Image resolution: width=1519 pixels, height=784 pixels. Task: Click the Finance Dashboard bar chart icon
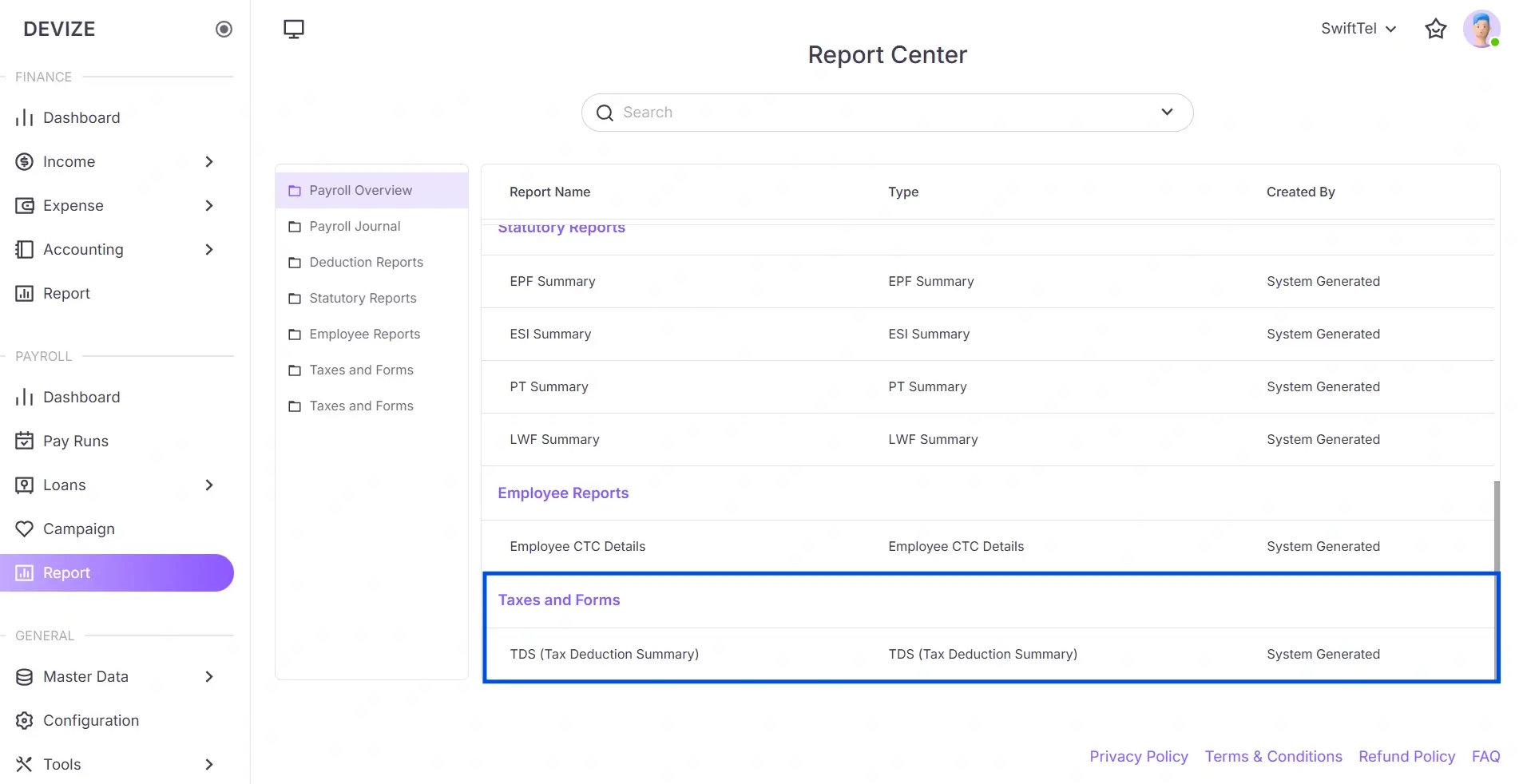tap(25, 118)
